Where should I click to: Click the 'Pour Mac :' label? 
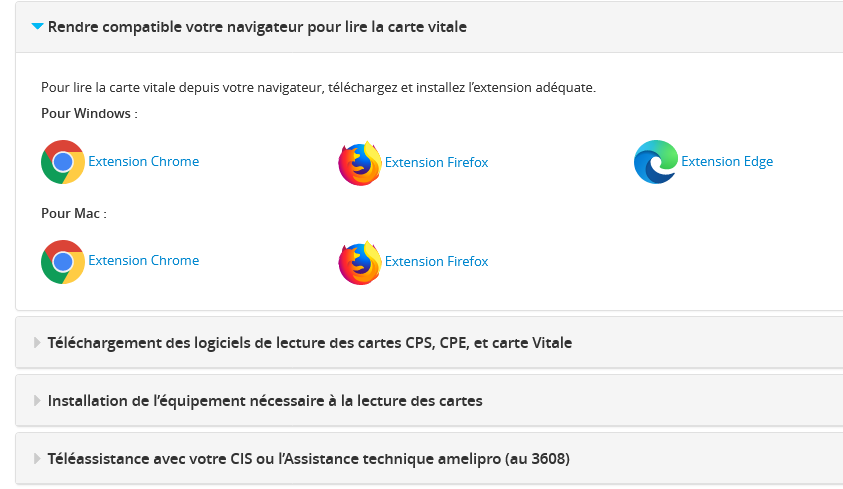click(x=74, y=213)
